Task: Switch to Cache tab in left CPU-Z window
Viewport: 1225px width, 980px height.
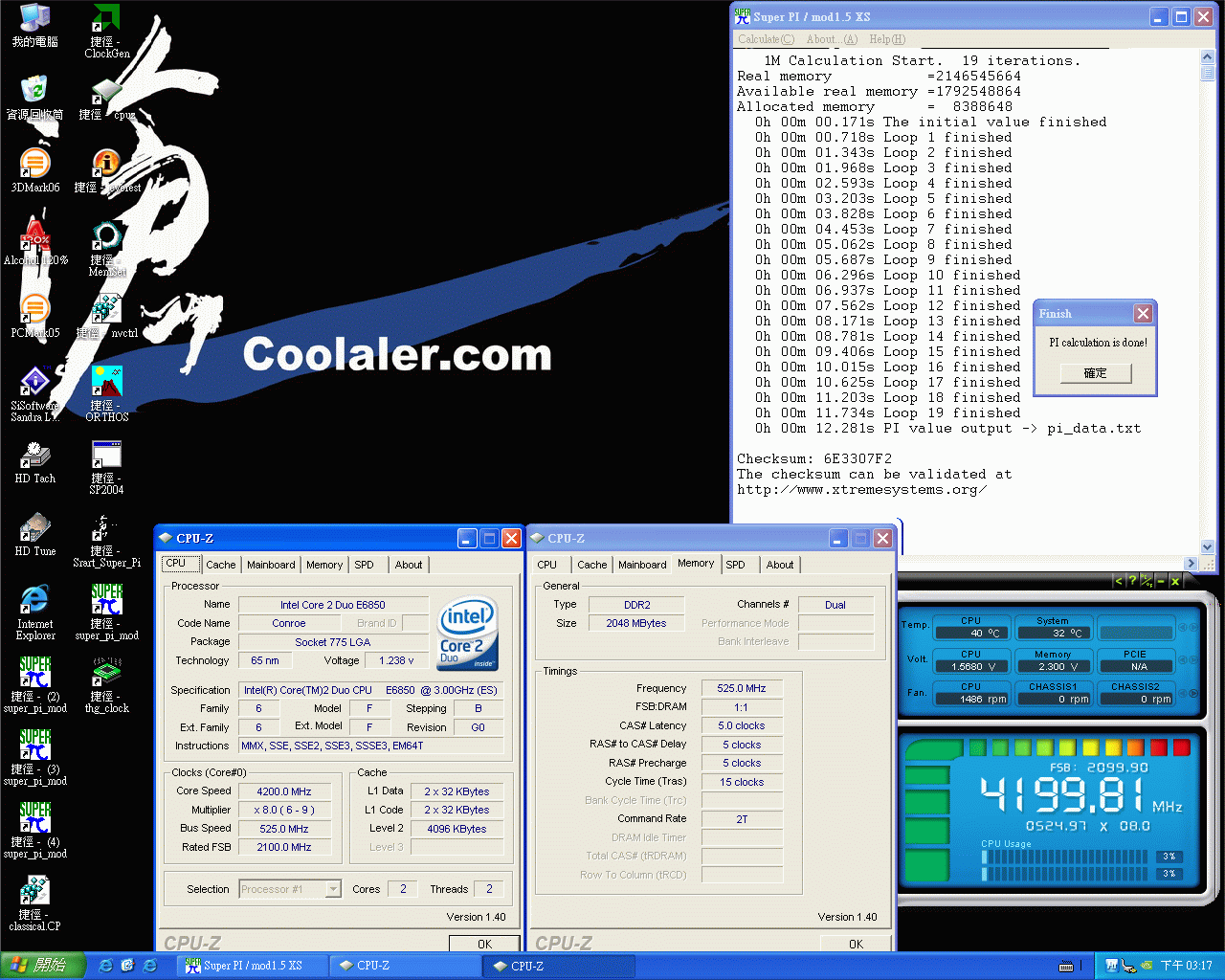Action: (x=220, y=565)
